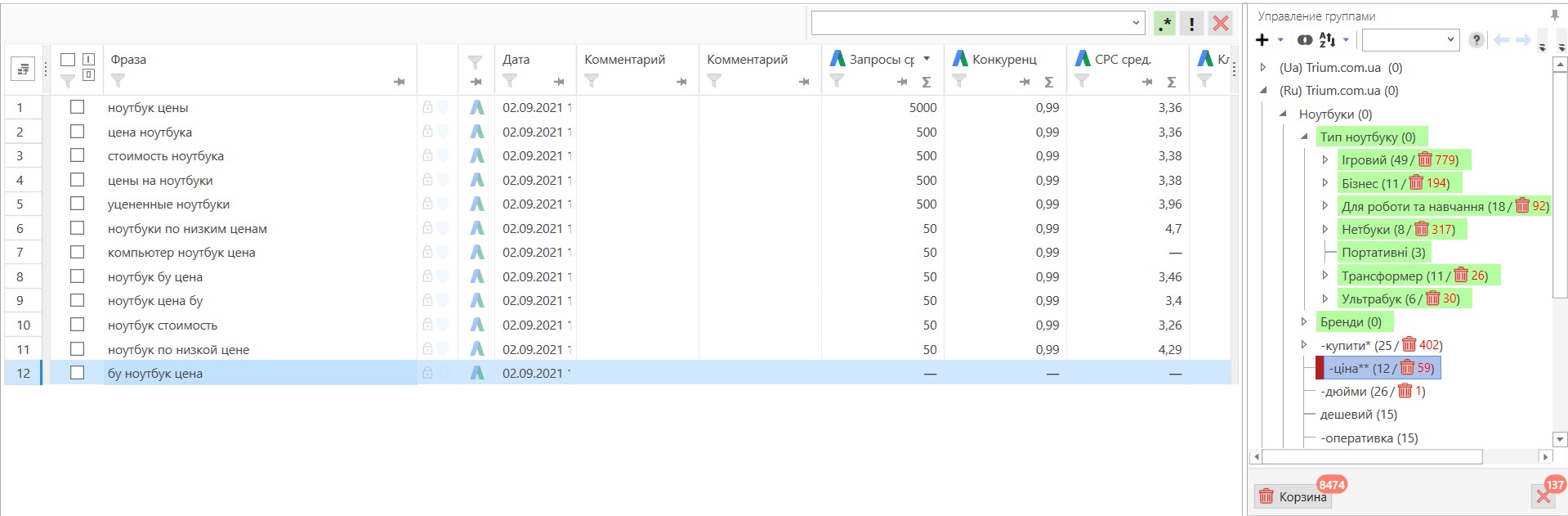The image size is (1568, 516).
Task: Collapse the Тип ноутбуку group
Action: [x=1304, y=137]
